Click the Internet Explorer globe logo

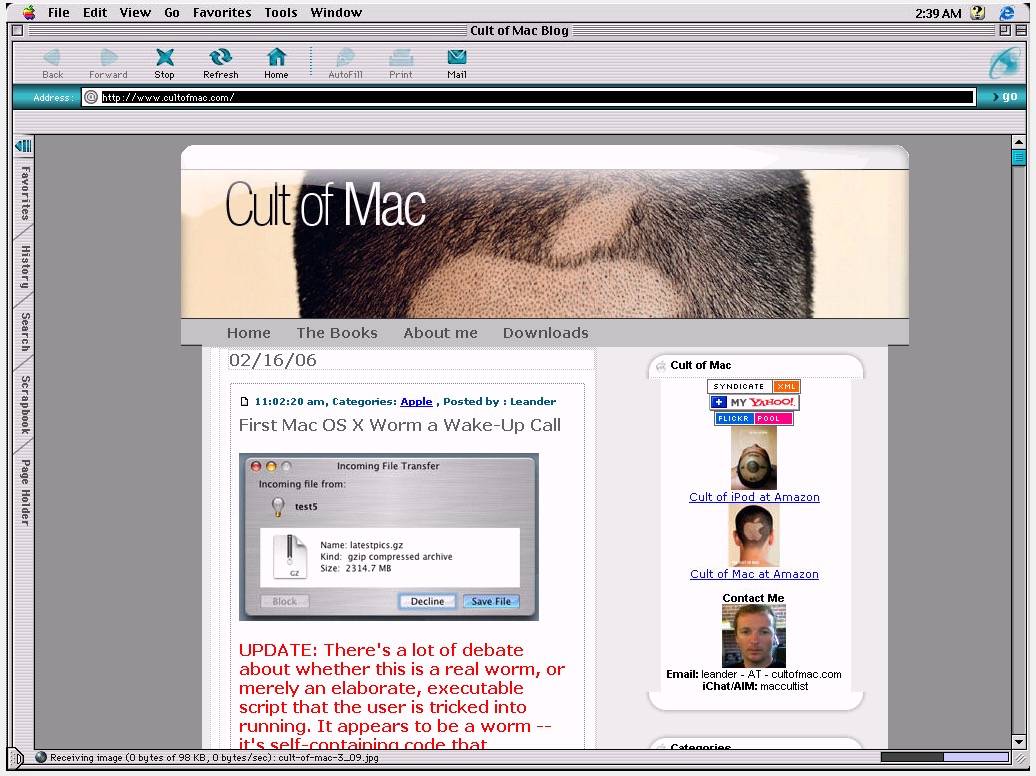1003,62
